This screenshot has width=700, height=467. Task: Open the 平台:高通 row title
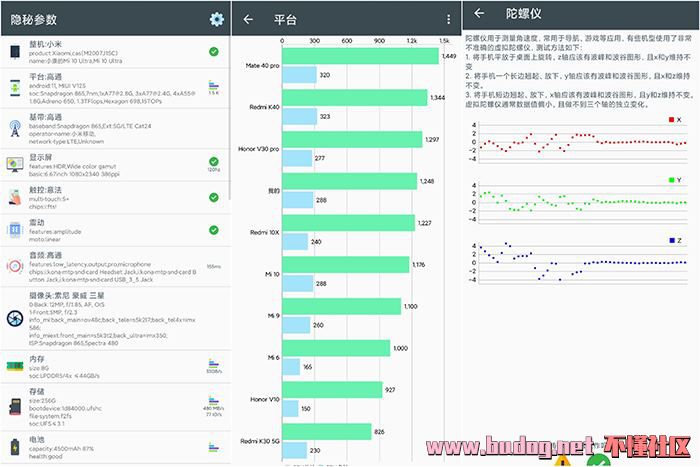(46, 77)
